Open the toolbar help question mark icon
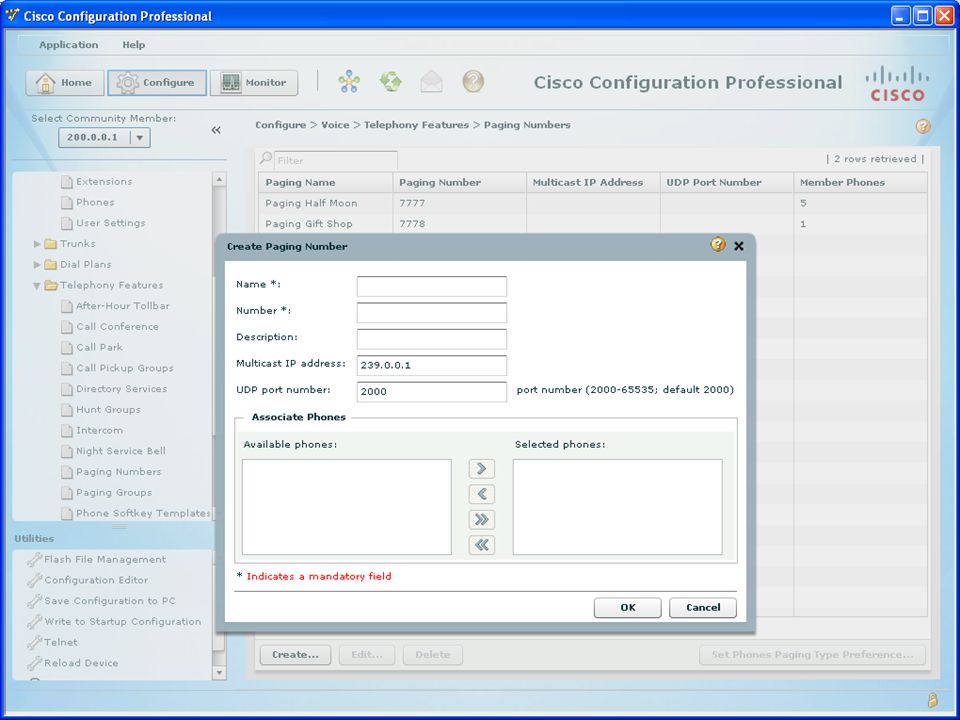 tap(473, 81)
